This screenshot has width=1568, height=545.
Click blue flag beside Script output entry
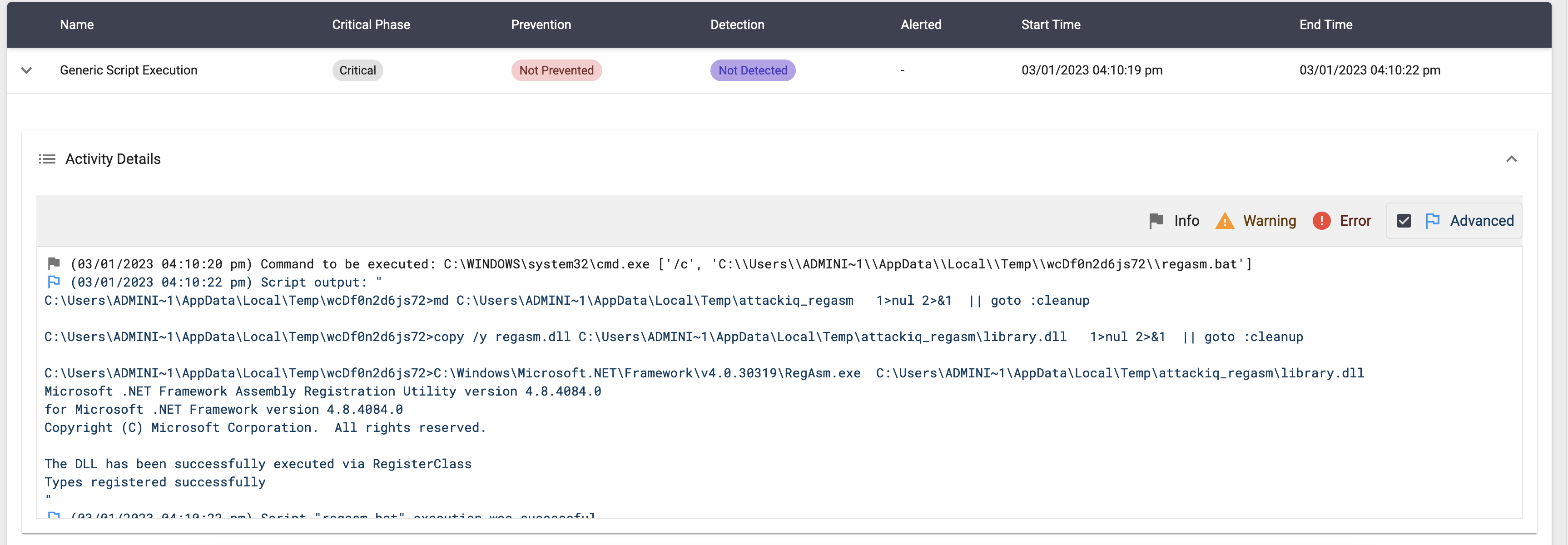point(54,282)
